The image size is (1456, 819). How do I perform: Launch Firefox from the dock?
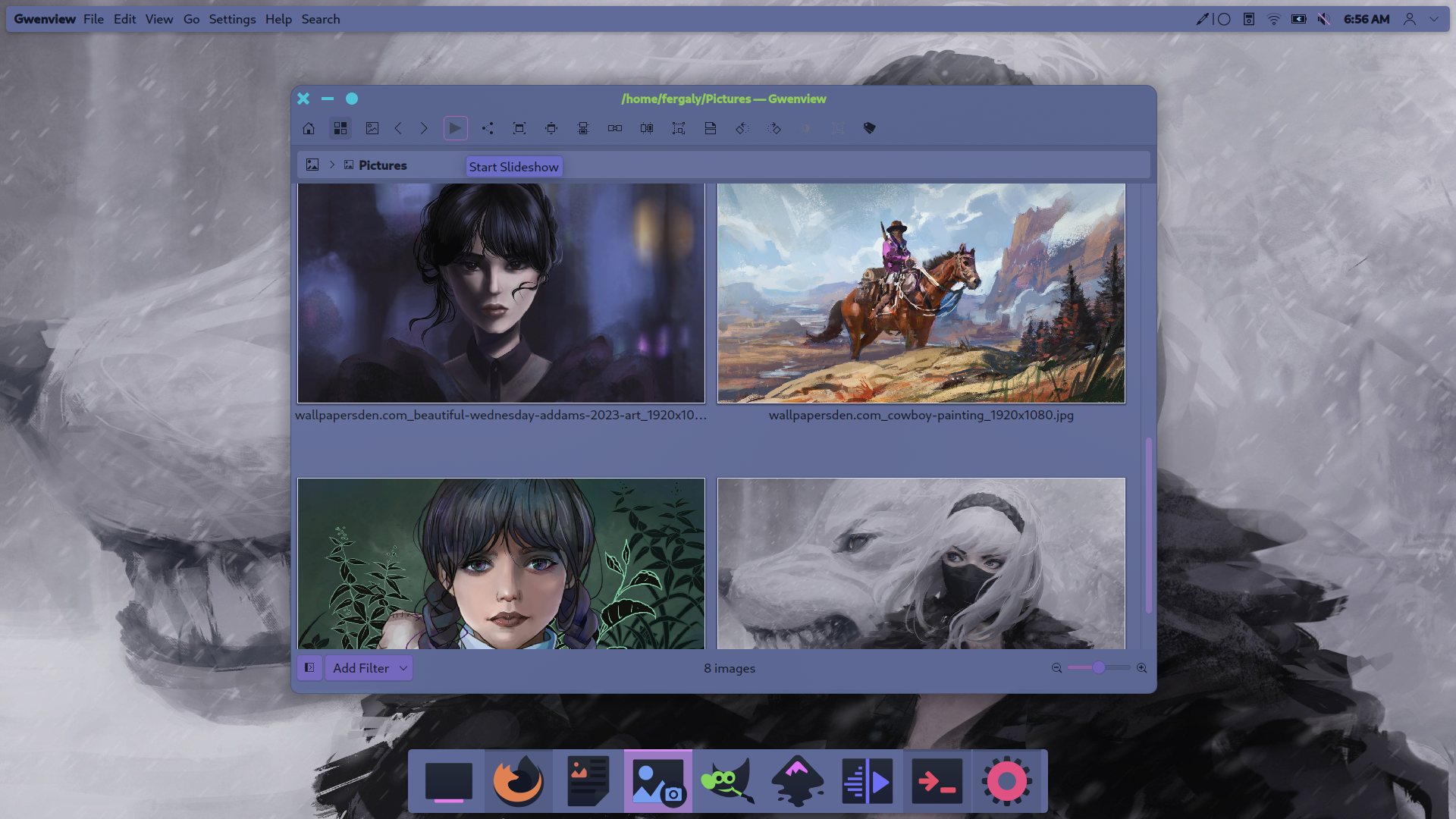click(x=519, y=782)
